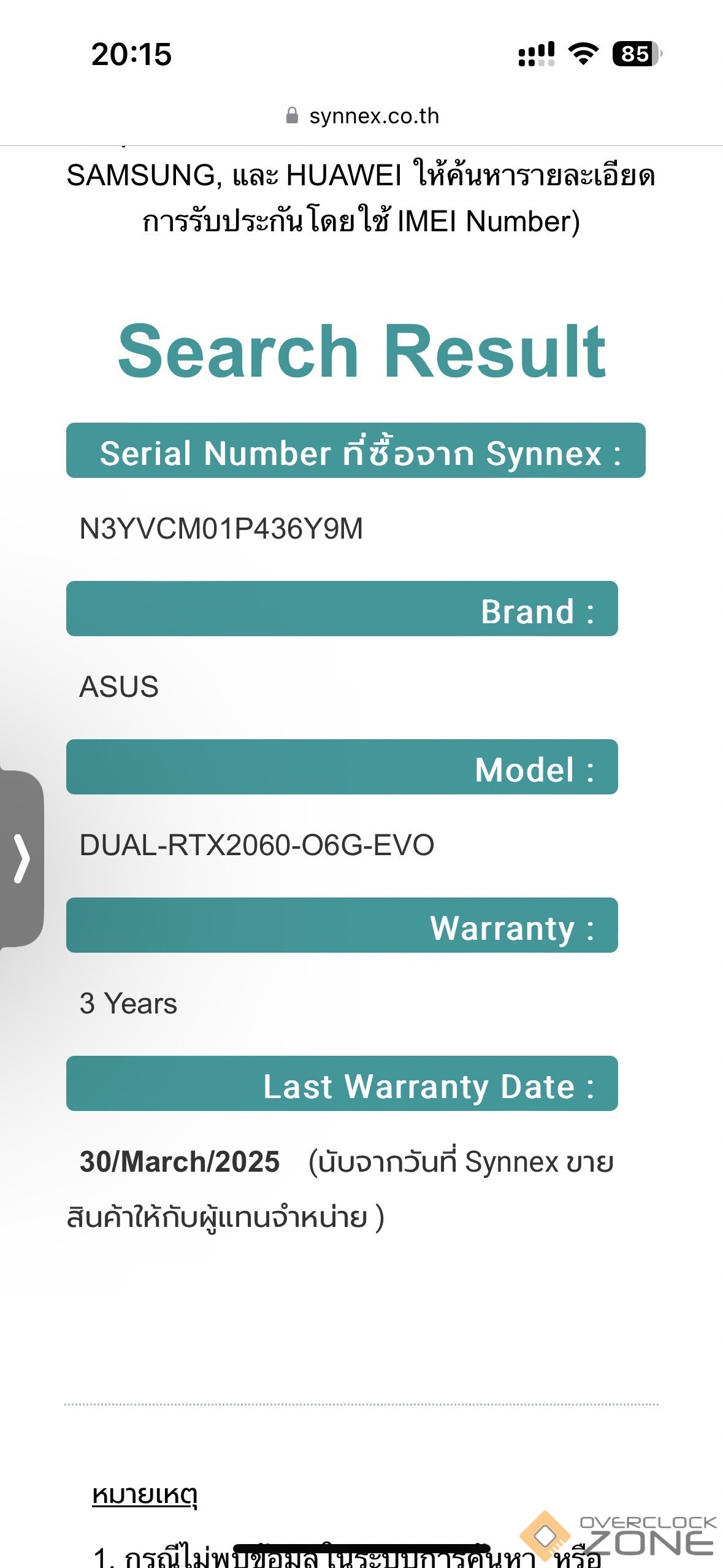Select the serial number N3YVCM01P436Y9M
Viewport: 723px width, 1568px height.
(221, 529)
